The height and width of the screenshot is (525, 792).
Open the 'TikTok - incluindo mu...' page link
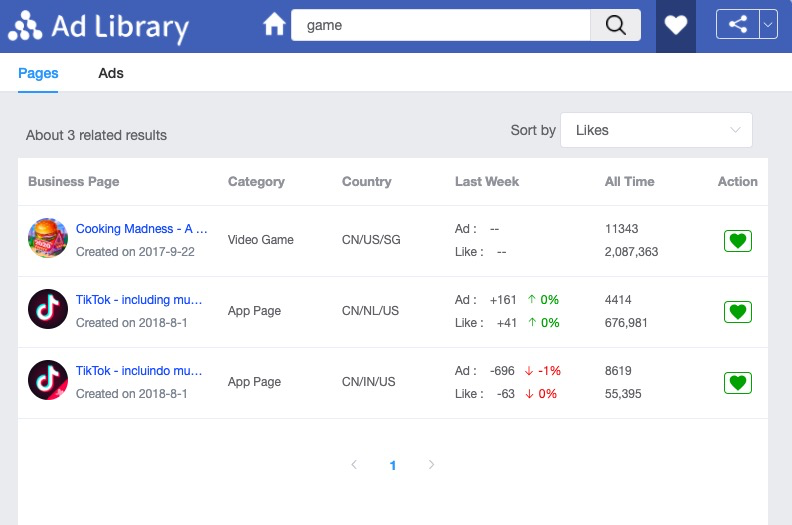(x=139, y=371)
